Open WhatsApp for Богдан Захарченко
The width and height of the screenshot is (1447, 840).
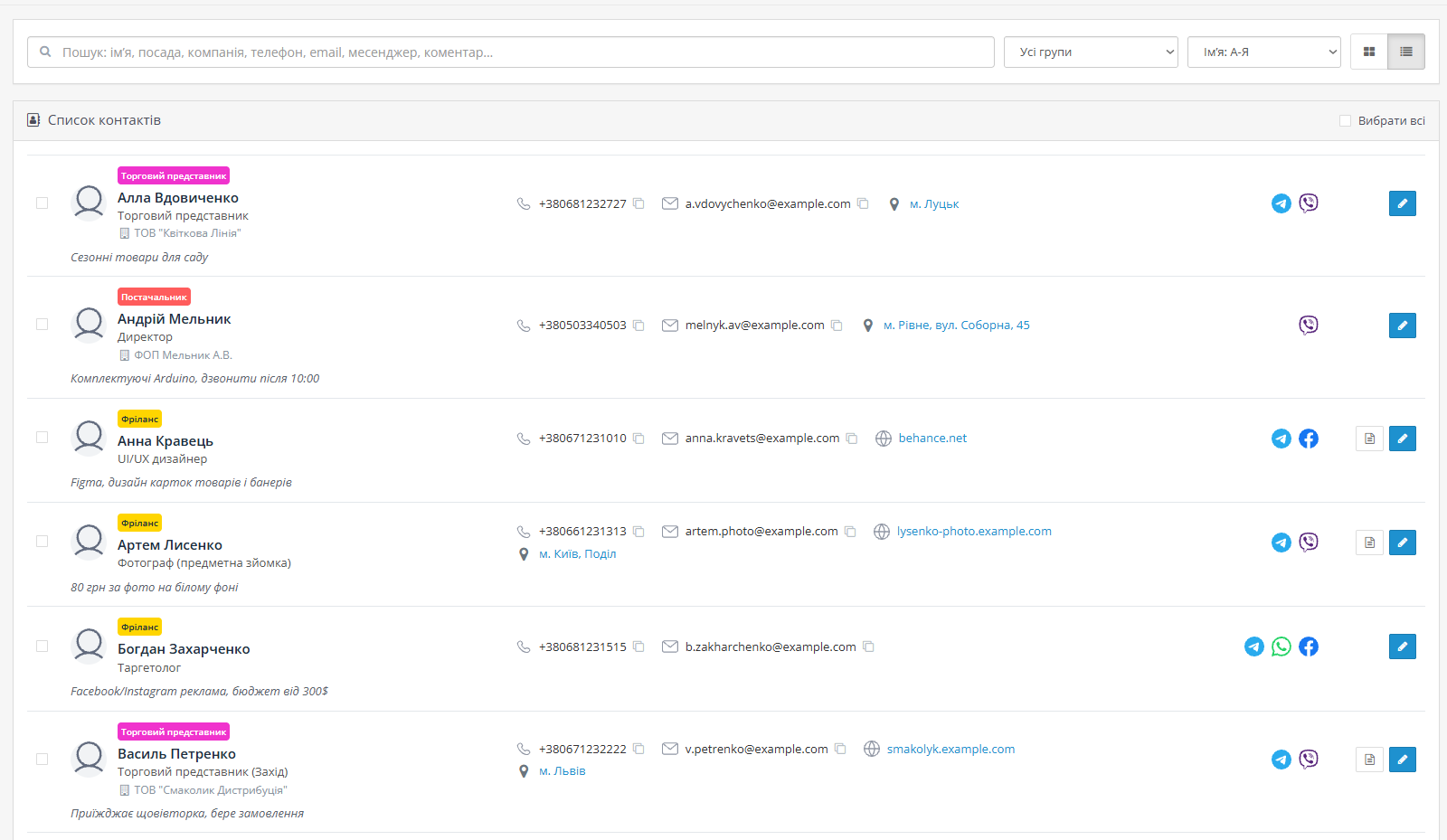coord(1281,647)
